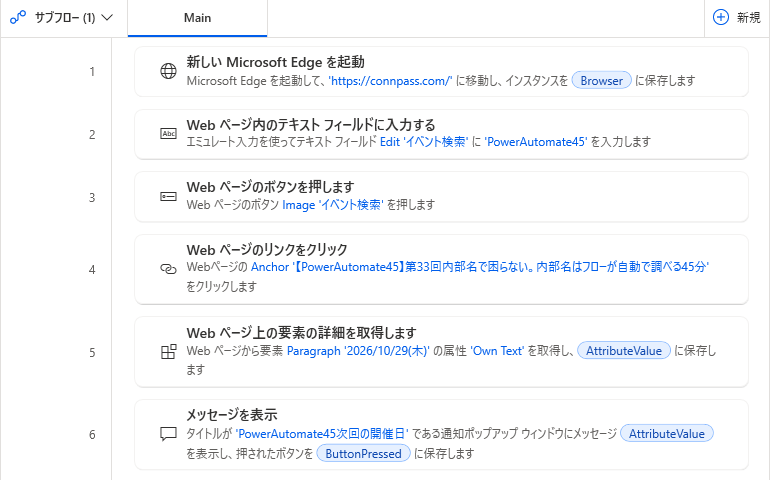Open the Anchor '【PowerAutomate45】第33回 link
The width and height of the screenshot is (770, 480).
tap(480, 267)
